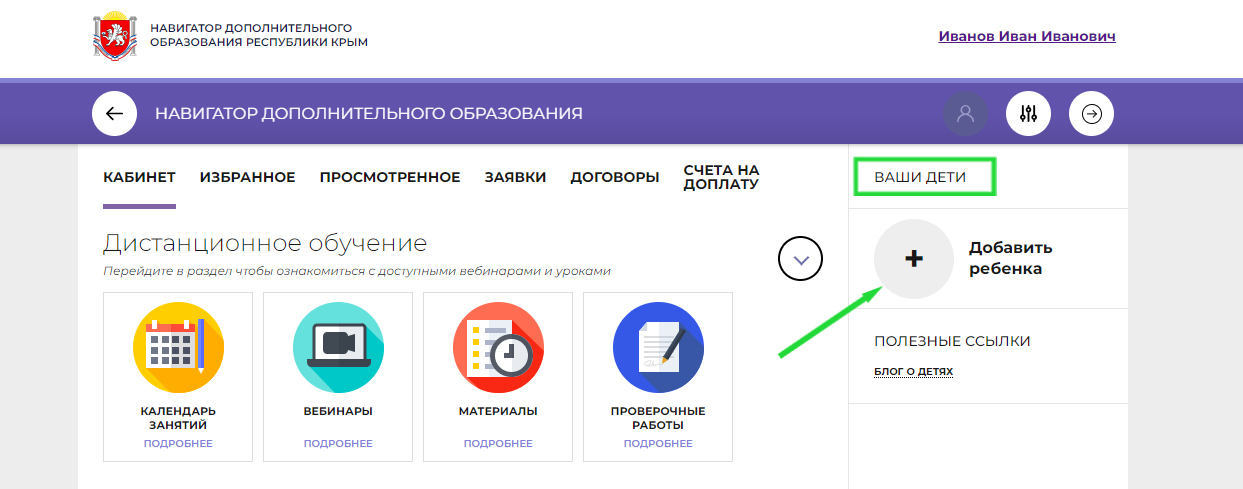Click the logout arrow circle icon
The image size is (1243, 489).
click(x=1091, y=114)
